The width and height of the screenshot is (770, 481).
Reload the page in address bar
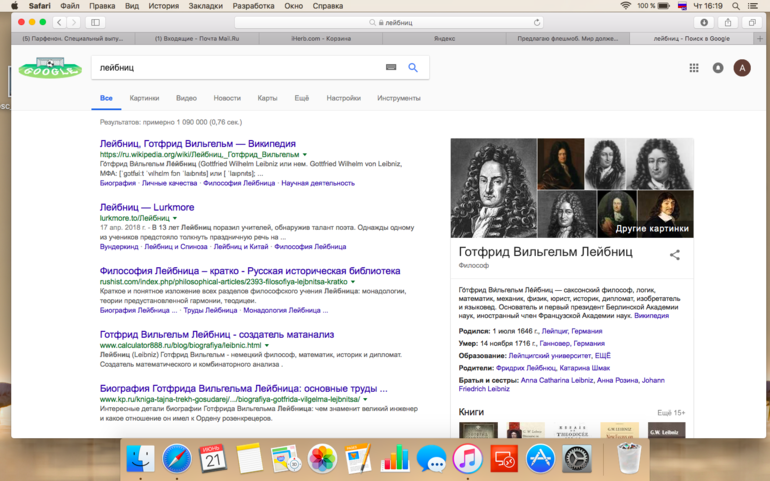537,22
